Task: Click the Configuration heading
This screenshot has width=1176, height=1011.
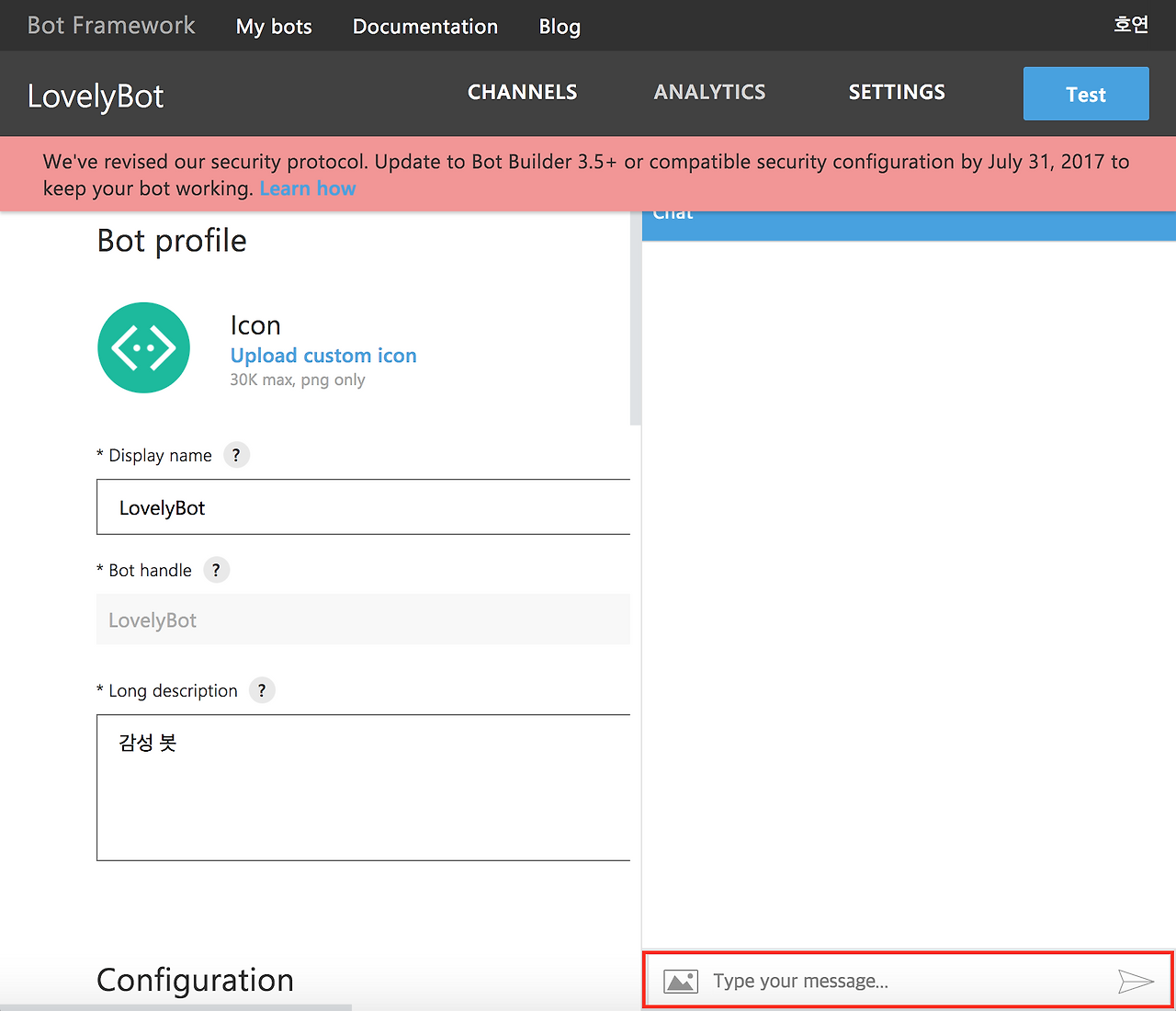Action: (195, 980)
